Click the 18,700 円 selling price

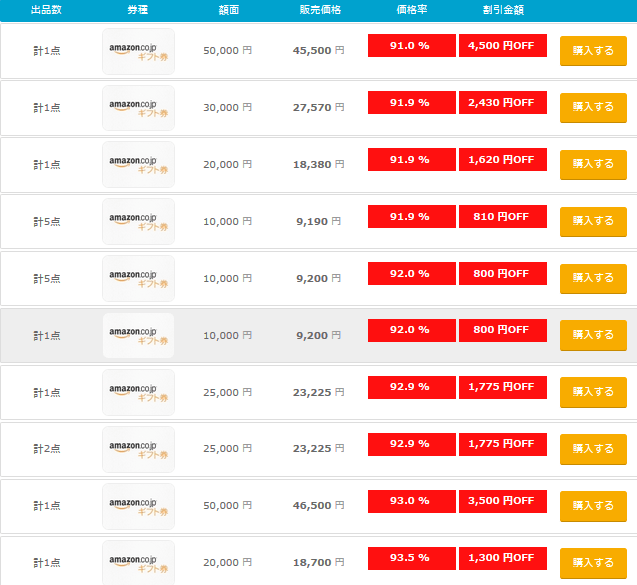318,563
